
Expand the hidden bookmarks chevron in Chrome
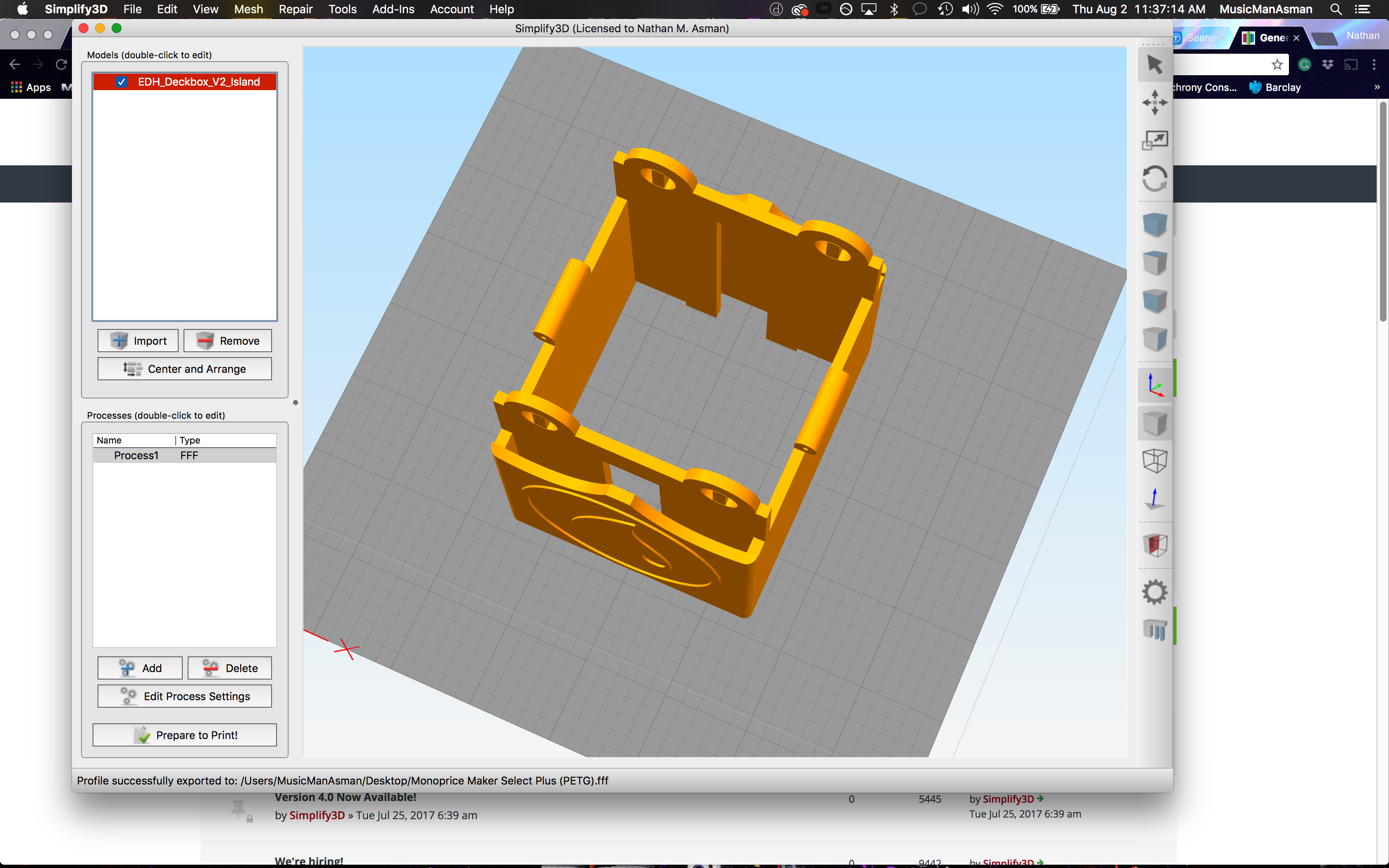point(1377,87)
